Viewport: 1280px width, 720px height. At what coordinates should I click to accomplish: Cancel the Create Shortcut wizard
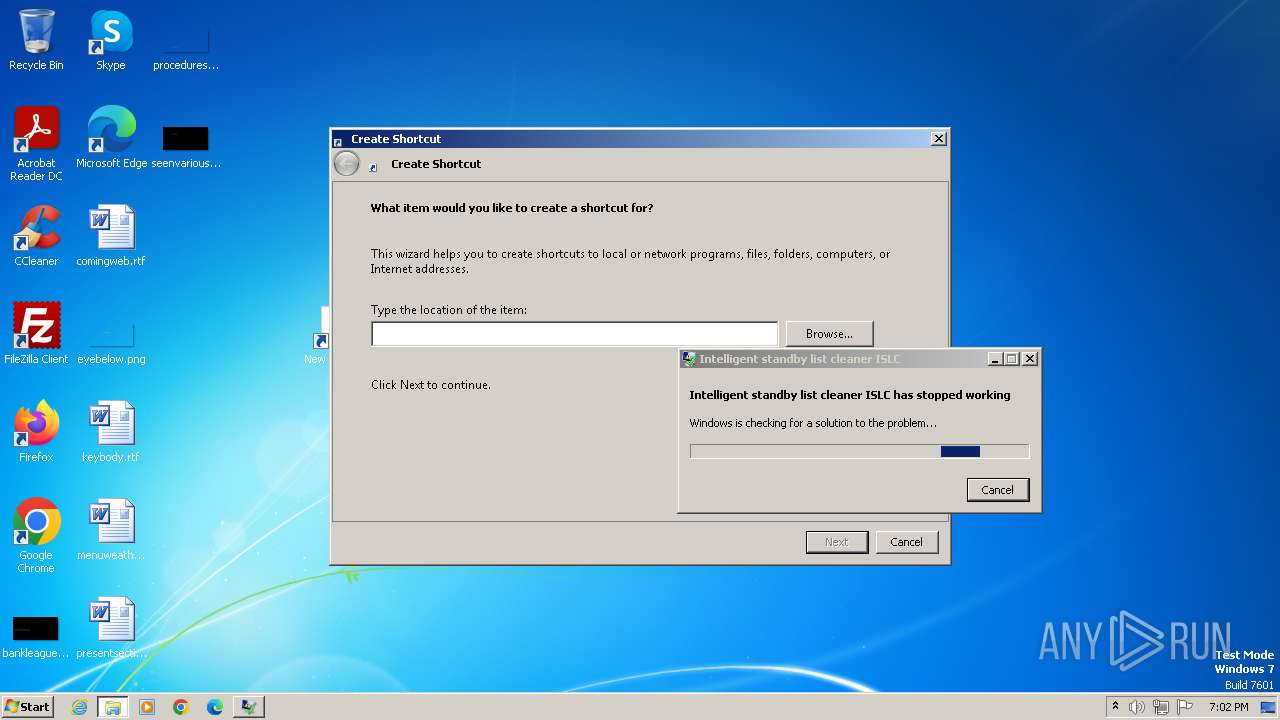tap(907, 542)
